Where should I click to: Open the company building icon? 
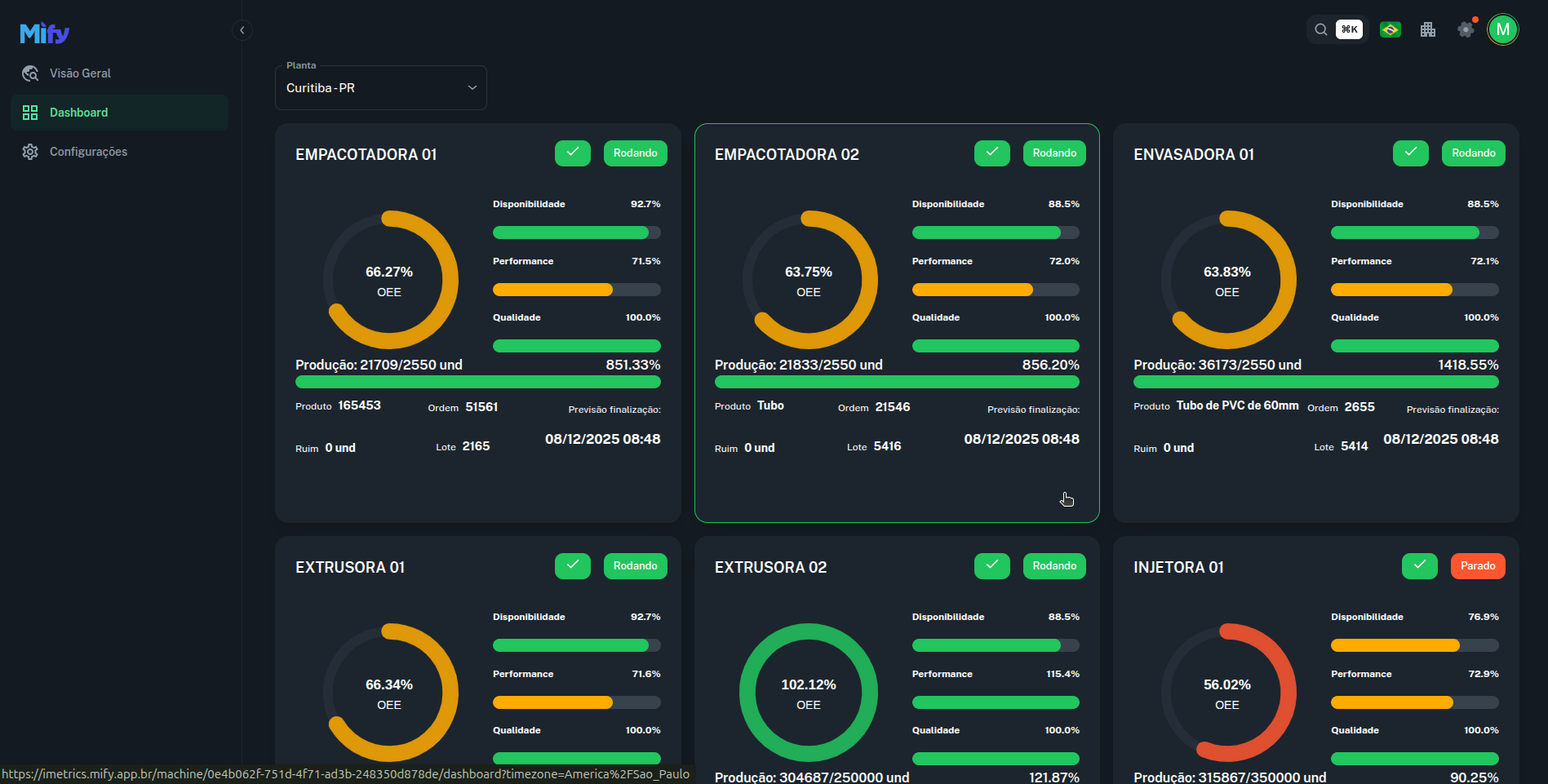[x=1427, y=30]
